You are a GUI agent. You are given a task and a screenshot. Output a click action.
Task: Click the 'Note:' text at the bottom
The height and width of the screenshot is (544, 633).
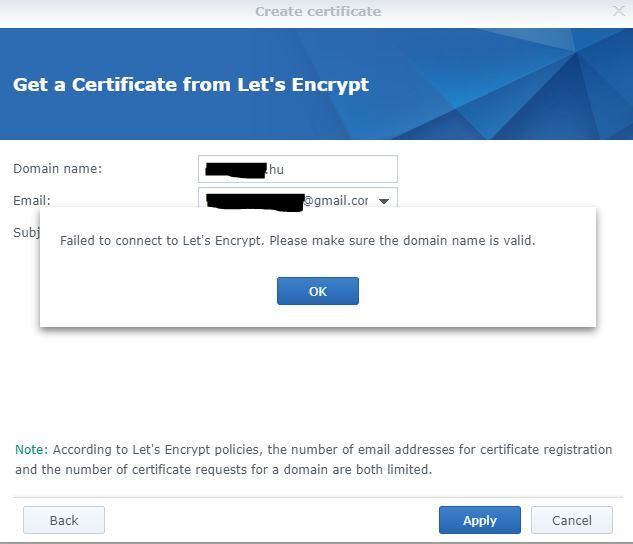(x=31, y=449)
